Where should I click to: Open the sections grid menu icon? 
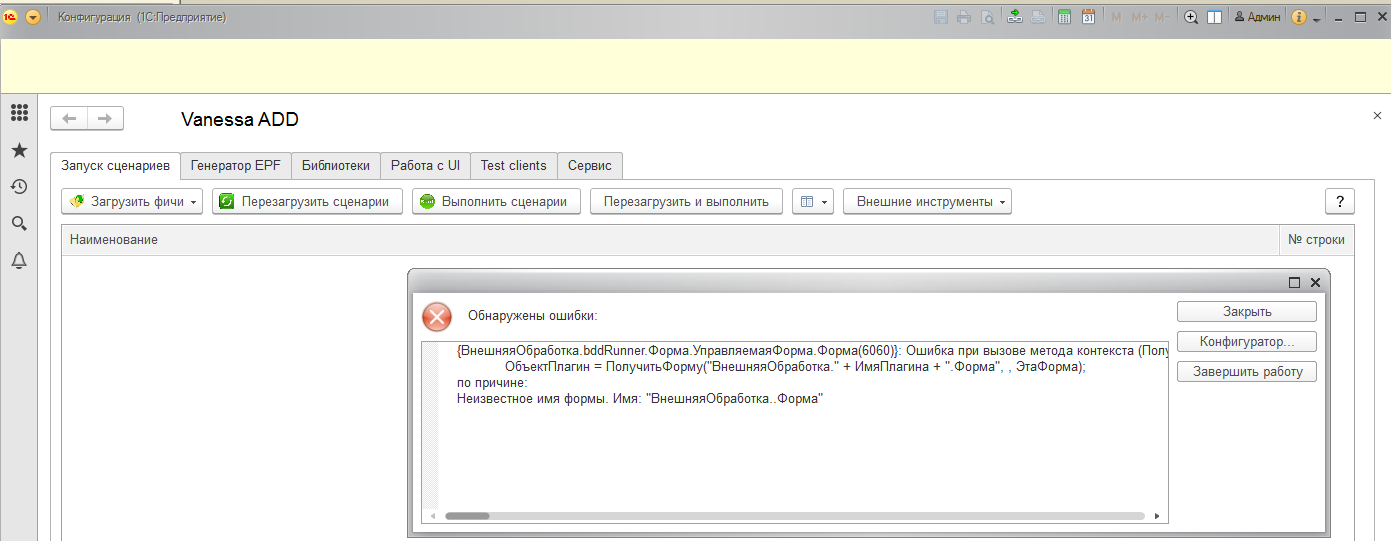pyautogui.click(x=19, y=113)
